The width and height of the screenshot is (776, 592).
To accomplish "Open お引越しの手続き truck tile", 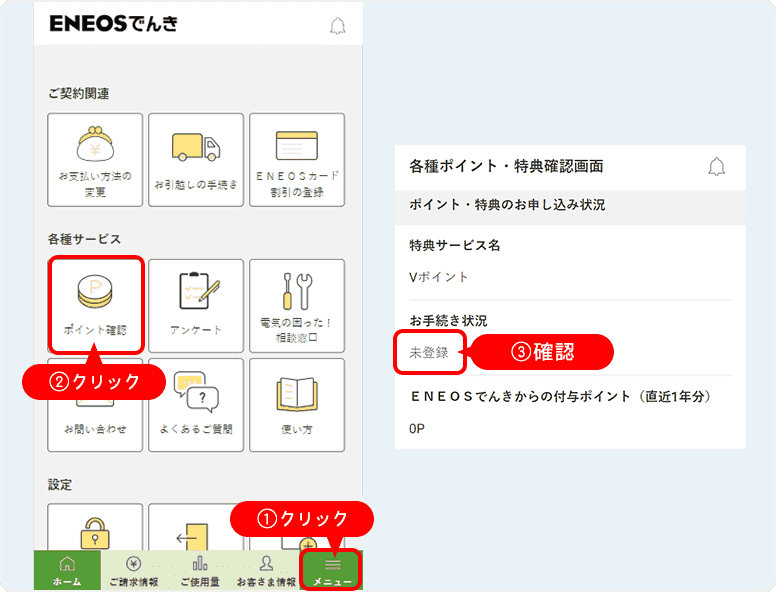I will (x=196, y=160).
